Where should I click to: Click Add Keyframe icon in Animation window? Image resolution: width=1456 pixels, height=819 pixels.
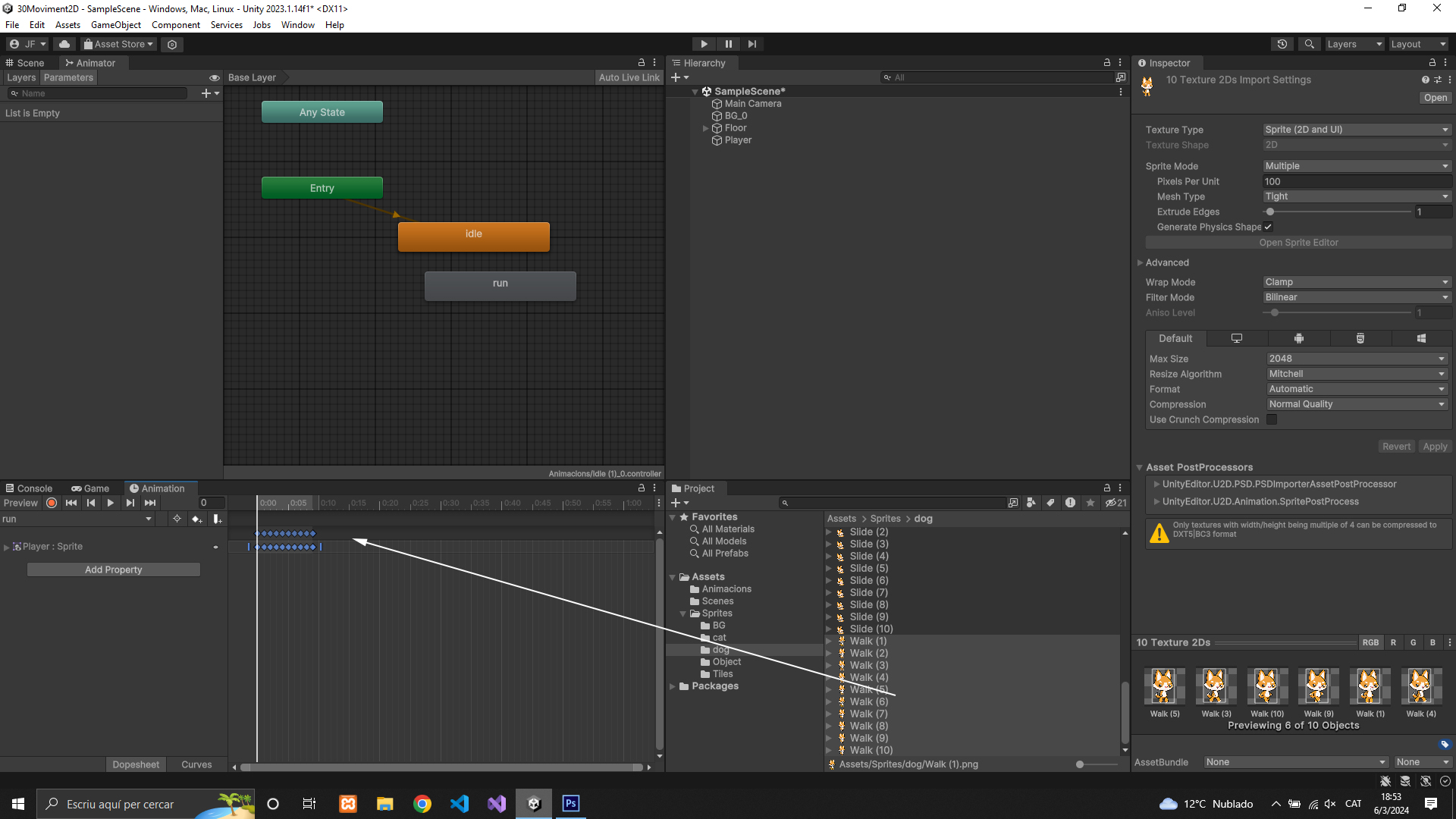[x=196, y=519]
